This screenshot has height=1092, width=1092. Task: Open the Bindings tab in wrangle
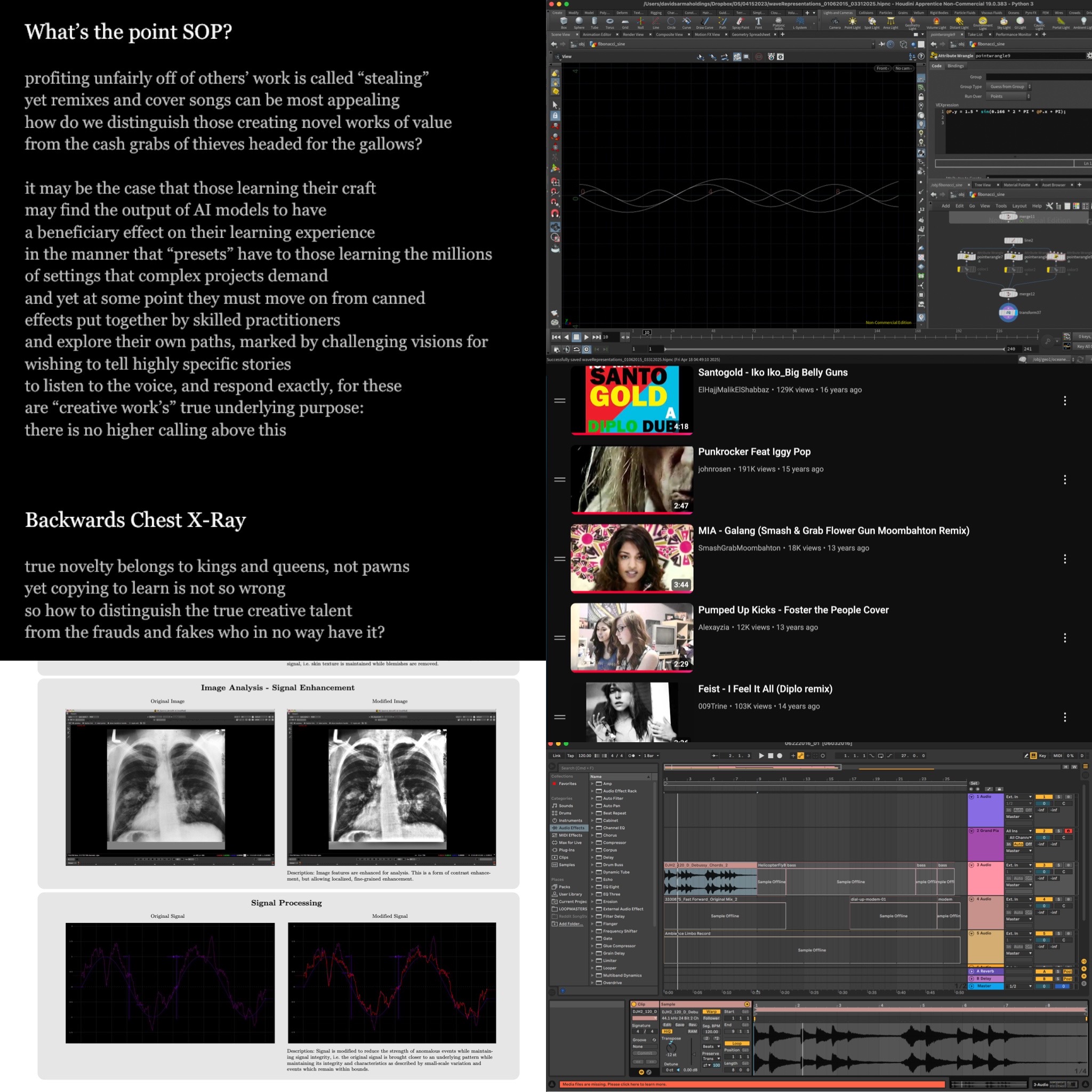coord(956,66)
